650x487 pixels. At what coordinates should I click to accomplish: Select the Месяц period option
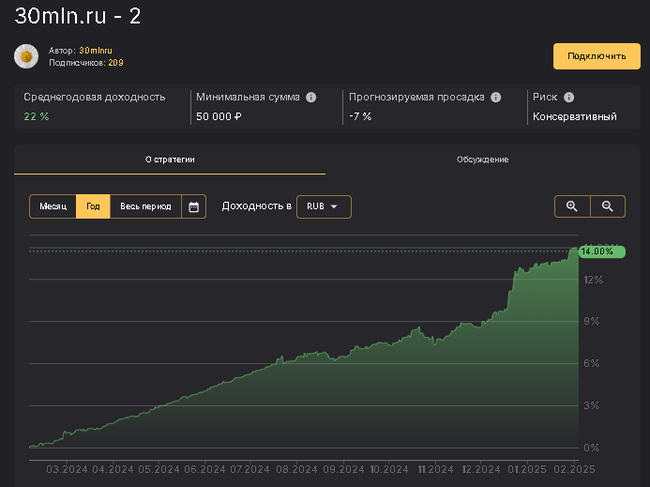point(53,207)
